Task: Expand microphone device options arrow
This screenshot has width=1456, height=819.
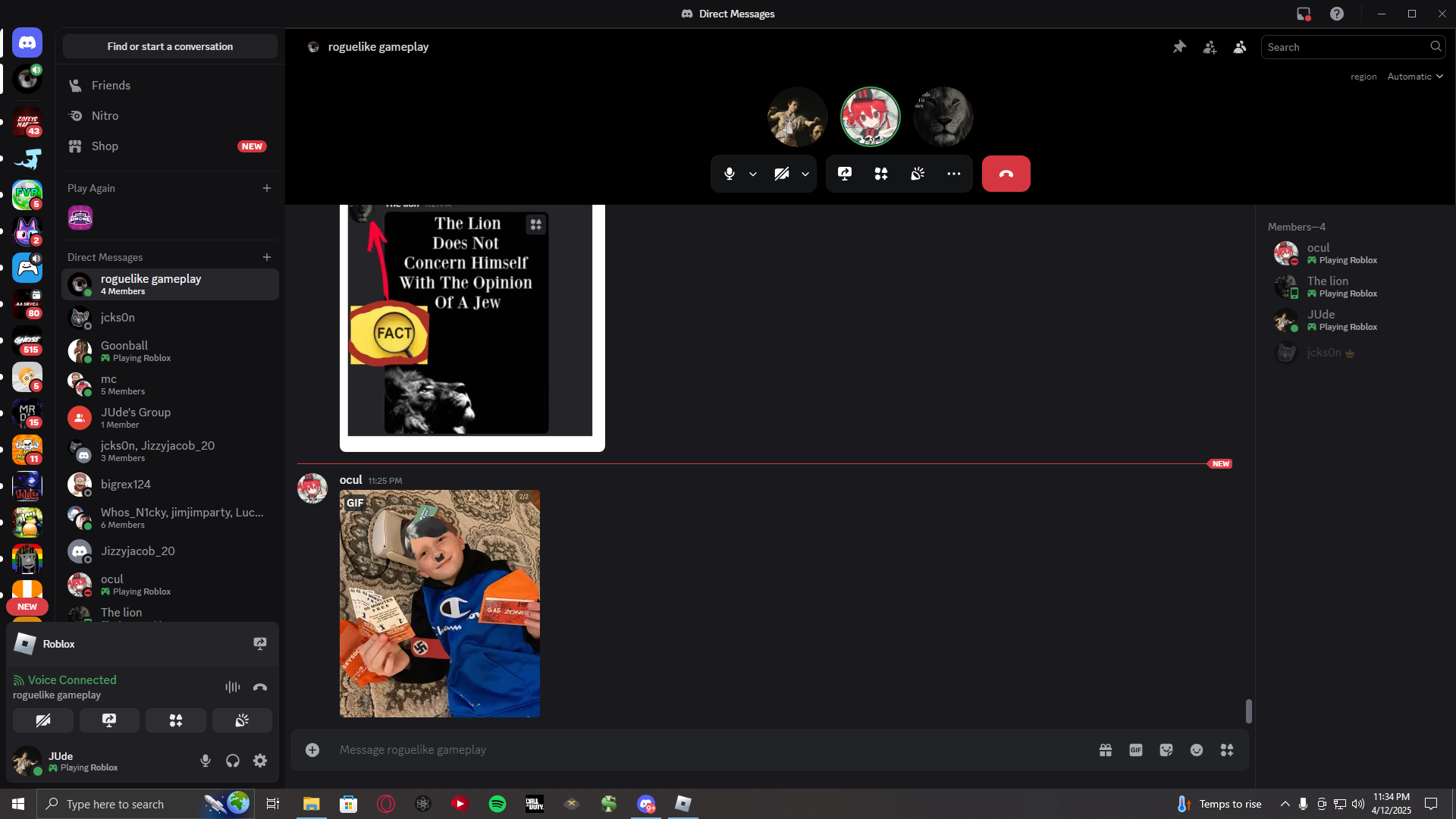Action: [x=753, y=174]
